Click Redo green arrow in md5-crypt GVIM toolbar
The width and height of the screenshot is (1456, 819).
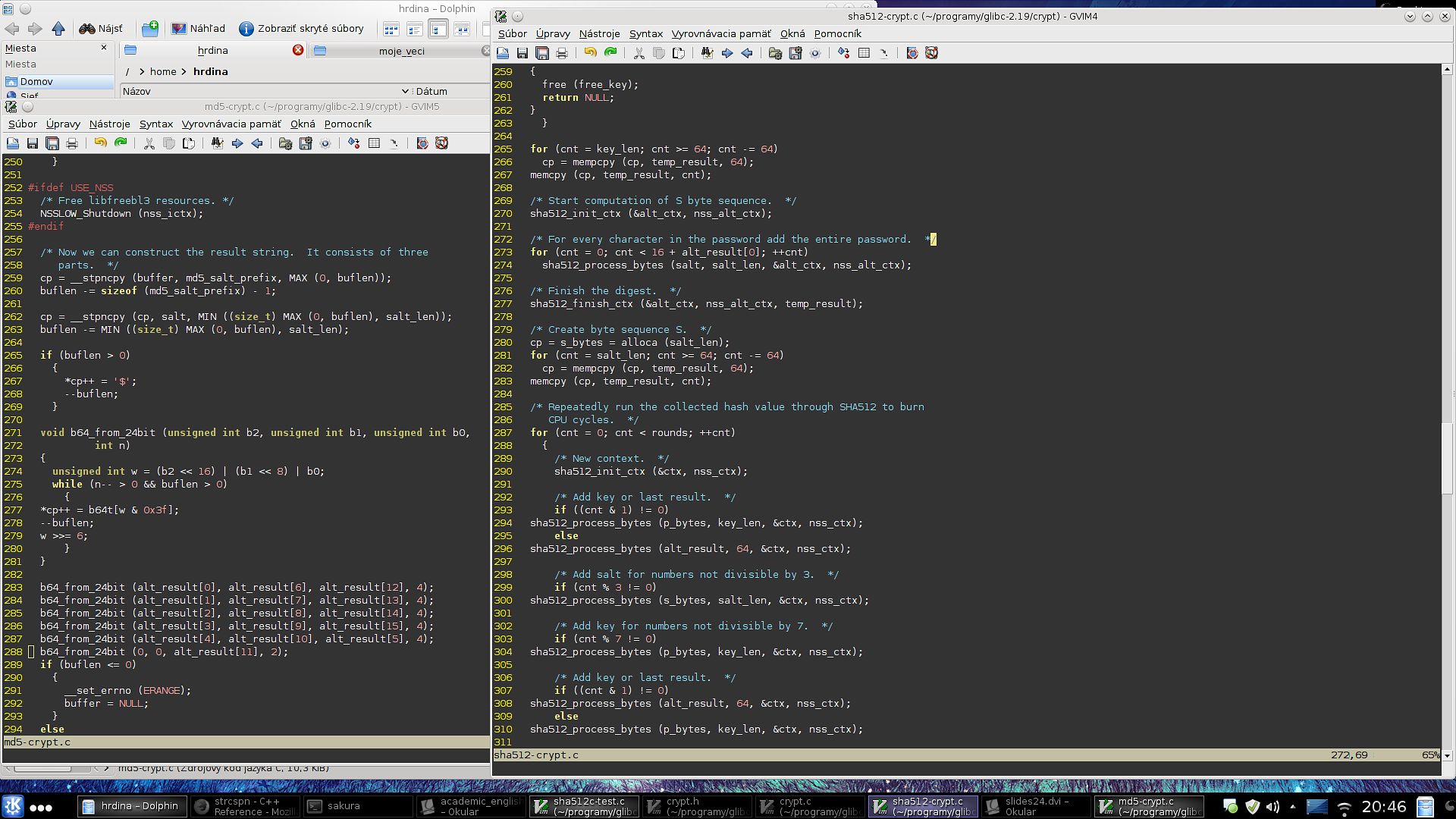point(121,143)
